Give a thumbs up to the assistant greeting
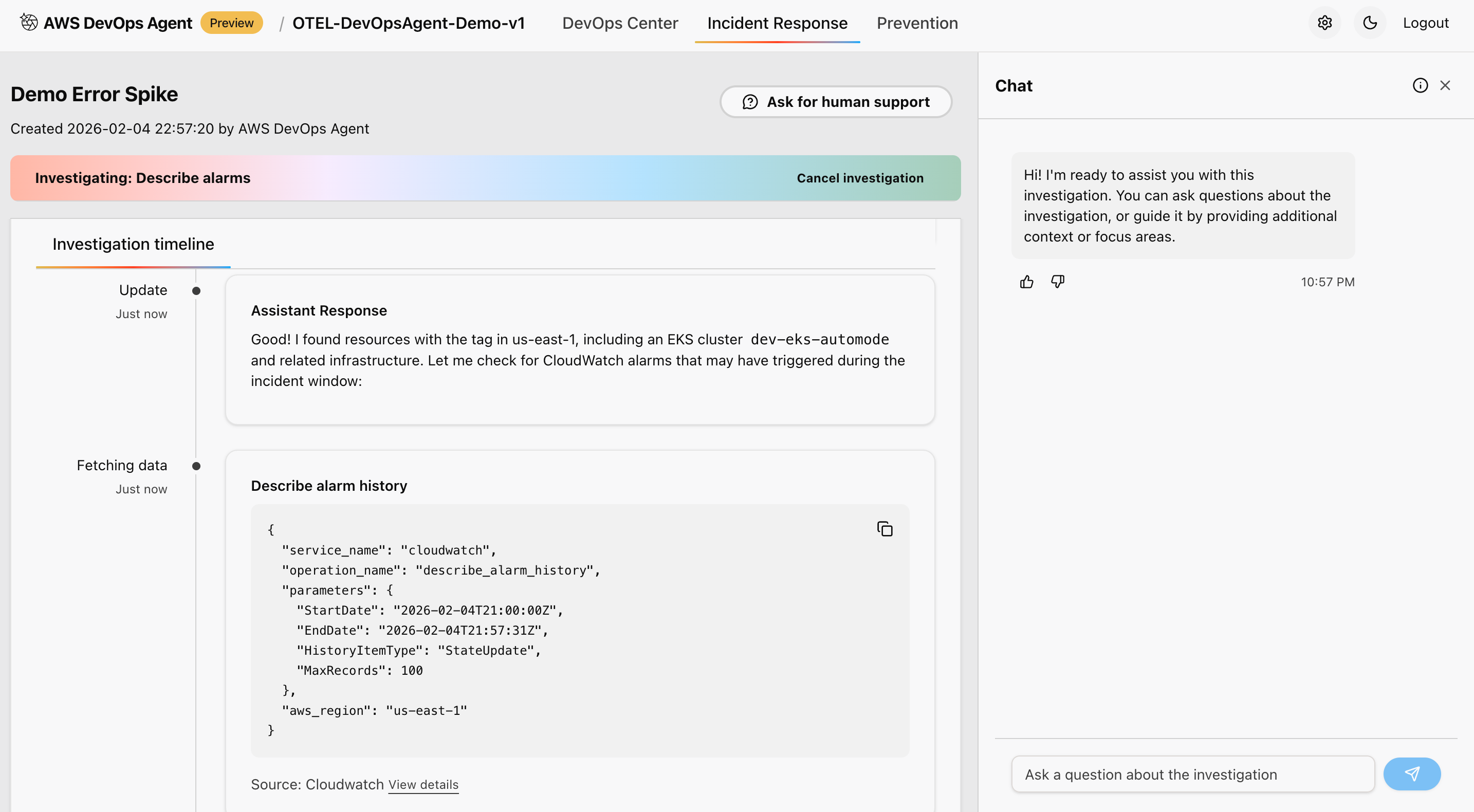Image resolution: width=1474 pixels, height=812 pixels. point(1026,282)
